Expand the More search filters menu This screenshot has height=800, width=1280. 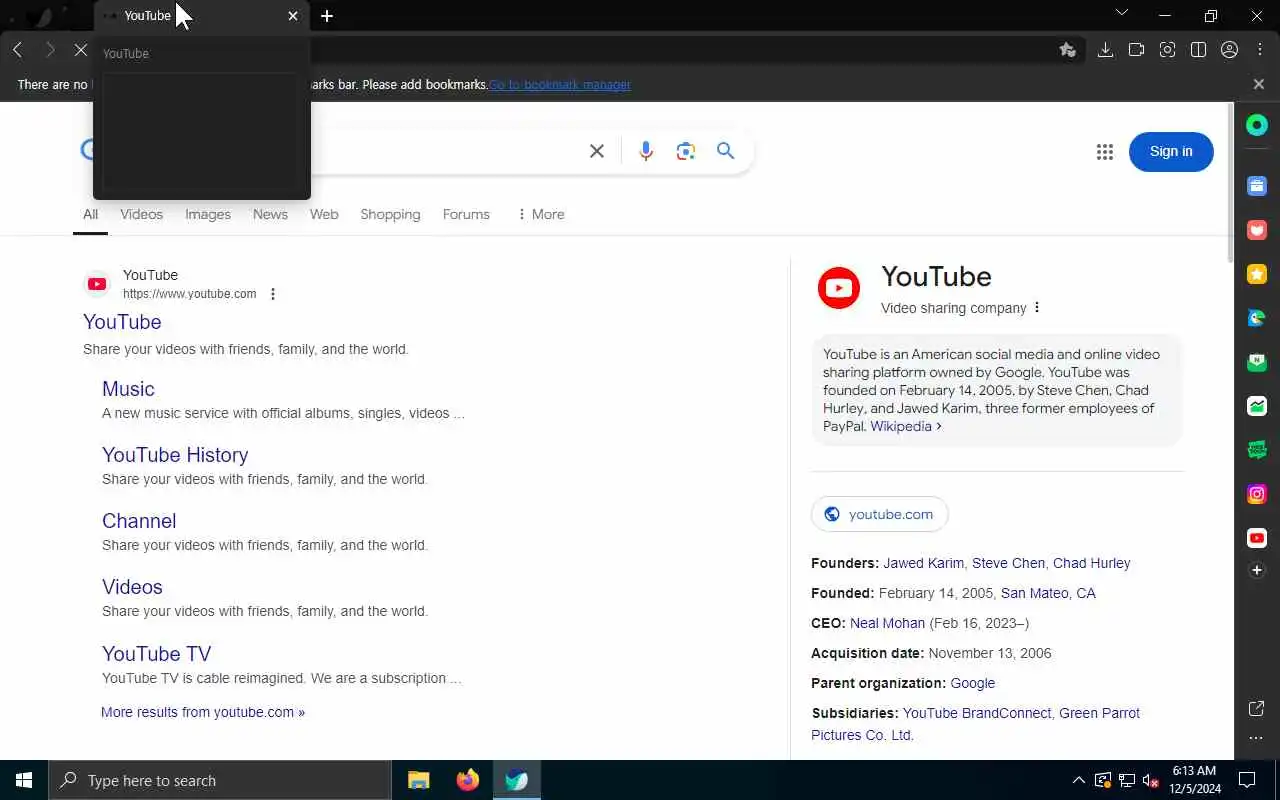tap(540, 215)
